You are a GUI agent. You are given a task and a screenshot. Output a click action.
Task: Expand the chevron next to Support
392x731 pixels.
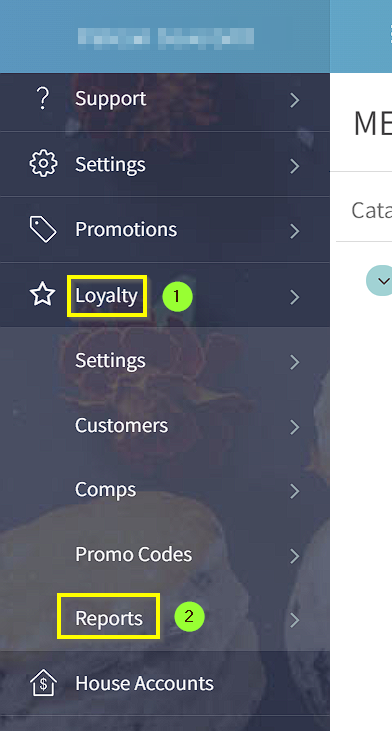click(x=295, y=100)
